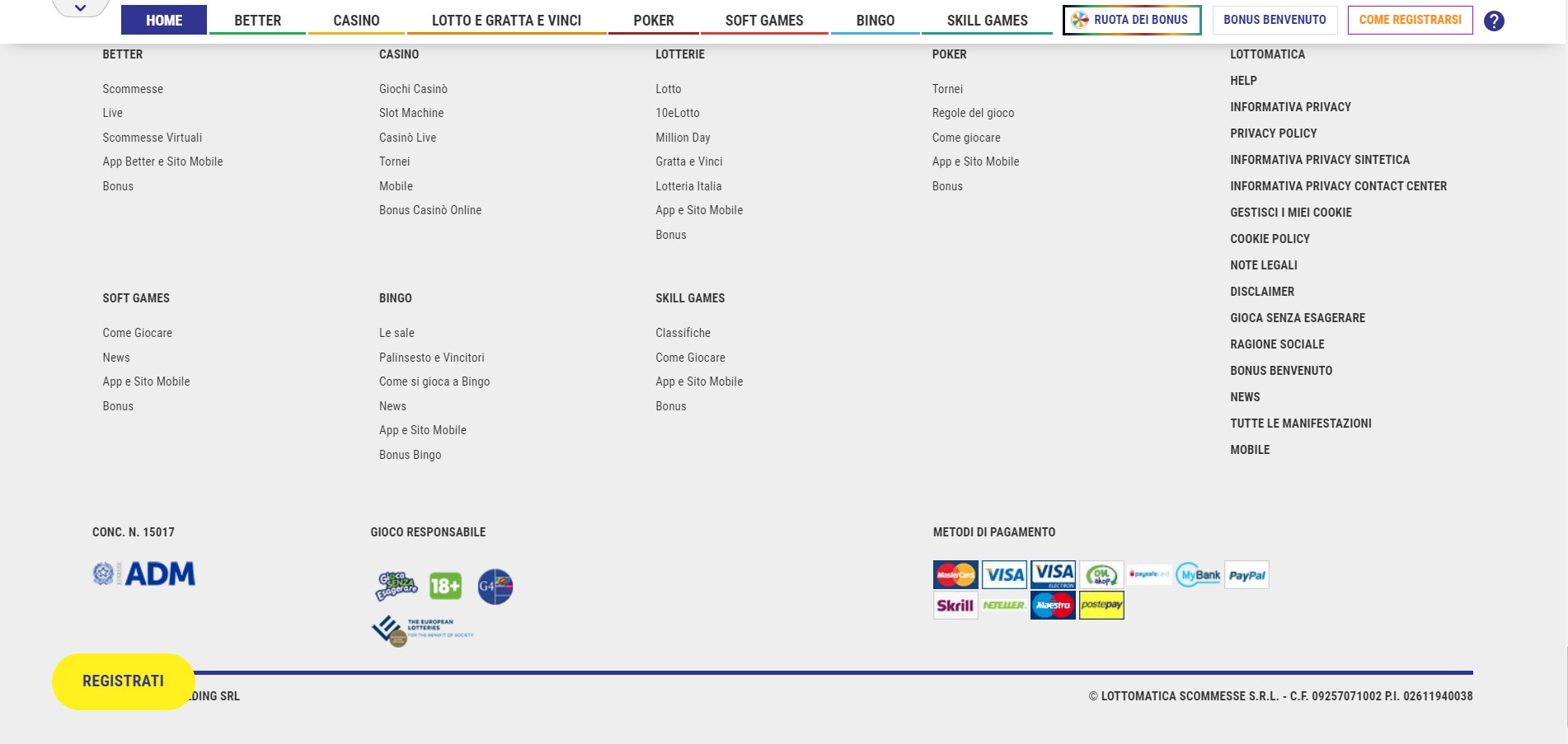Open GESTISCI I MIEI COOKIE link
This screenshot has width=1568, height=744.
1291,213
